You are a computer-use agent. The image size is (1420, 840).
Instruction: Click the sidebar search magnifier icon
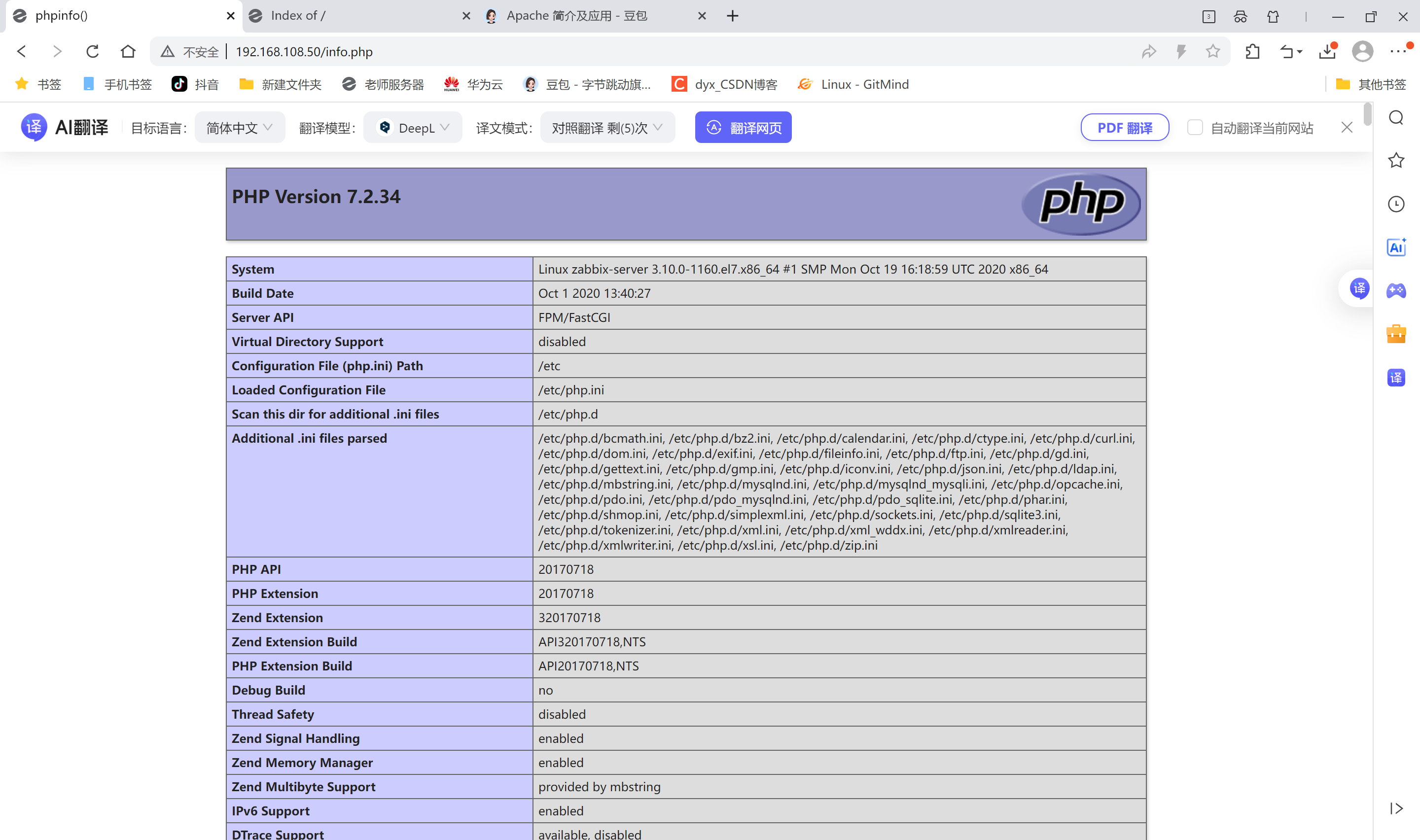[x=1396, y=118]
